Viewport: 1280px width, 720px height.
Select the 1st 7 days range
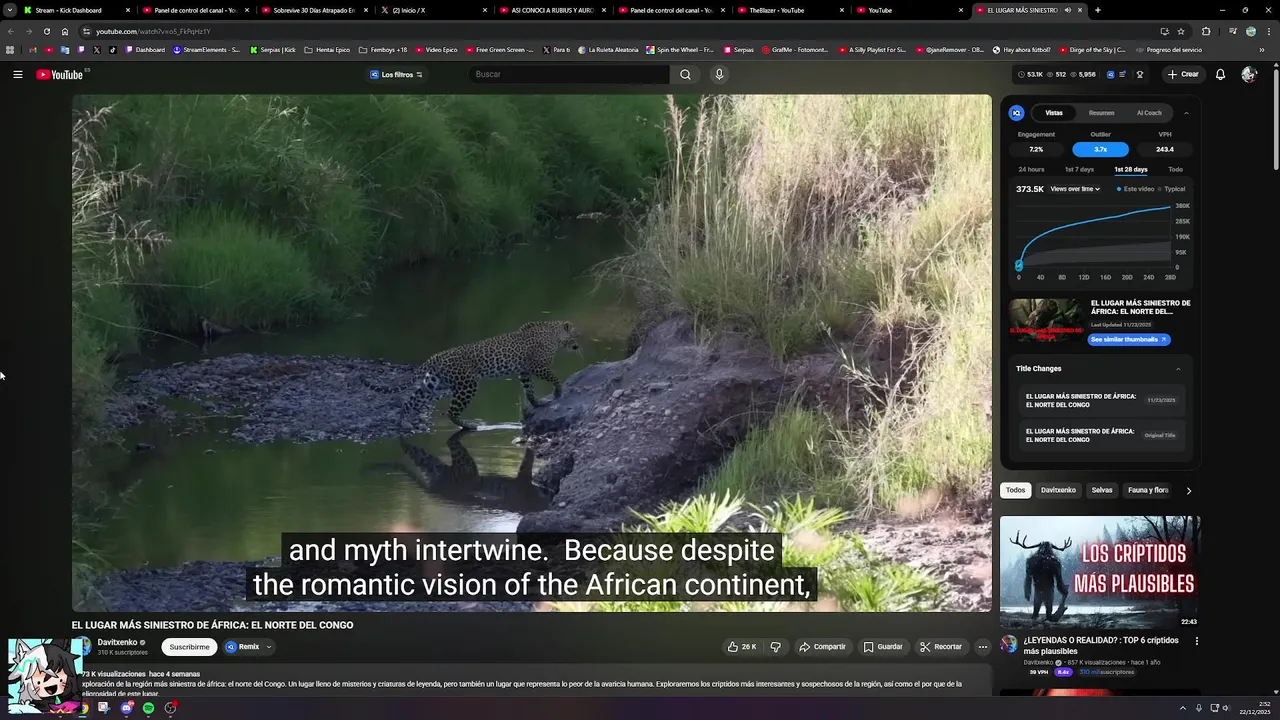pos(1079,170)
